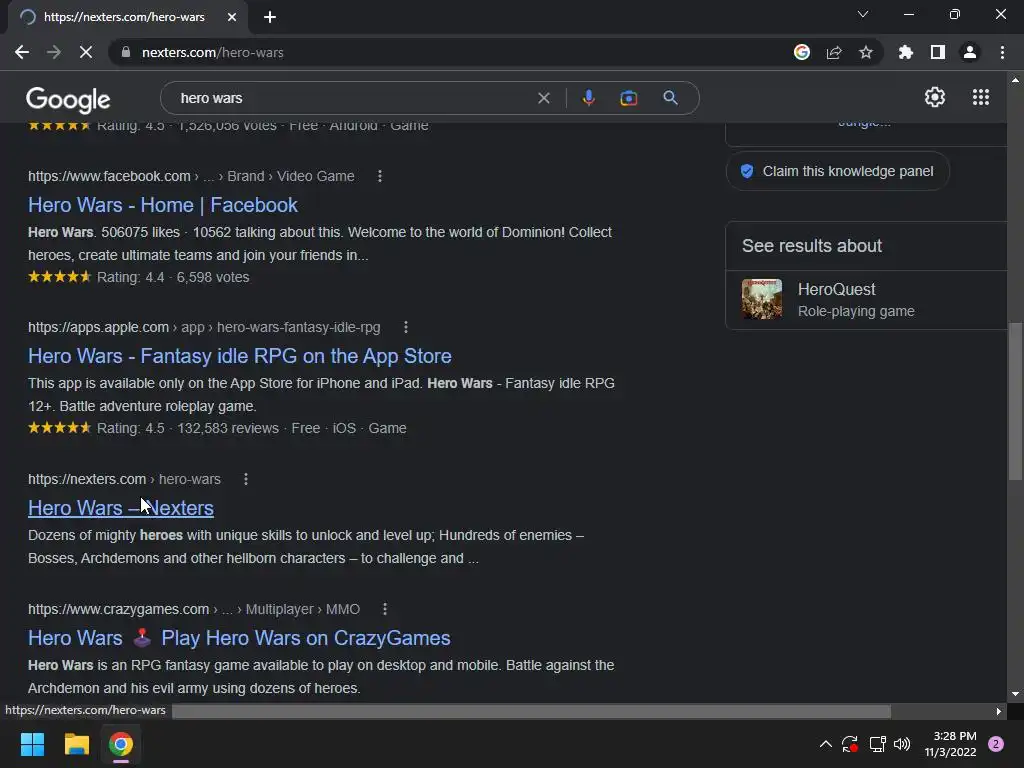Click scroll-right arrow of horizontal scrollbar
This screenshot has height=768, width=1024.
click(x=999, y=711)
